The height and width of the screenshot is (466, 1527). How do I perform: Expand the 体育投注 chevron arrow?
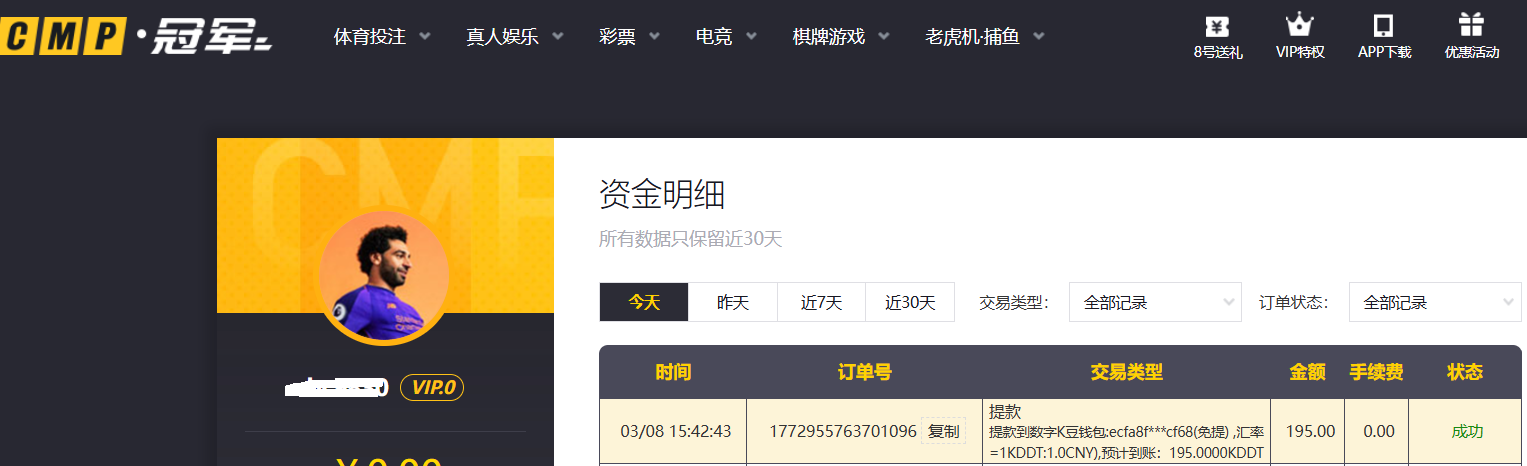pos(425,37)
